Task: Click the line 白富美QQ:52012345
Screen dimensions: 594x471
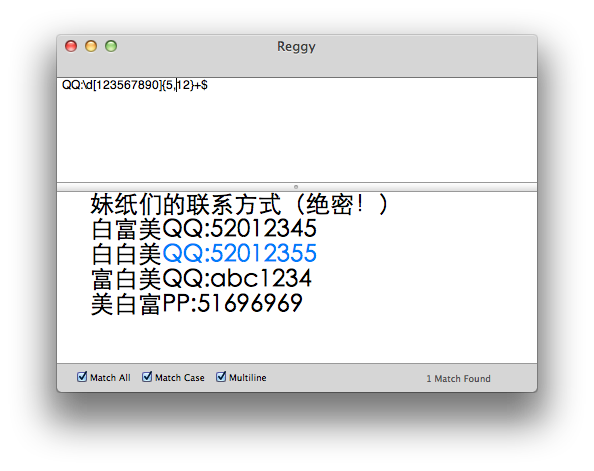Action: coord(204,228)
